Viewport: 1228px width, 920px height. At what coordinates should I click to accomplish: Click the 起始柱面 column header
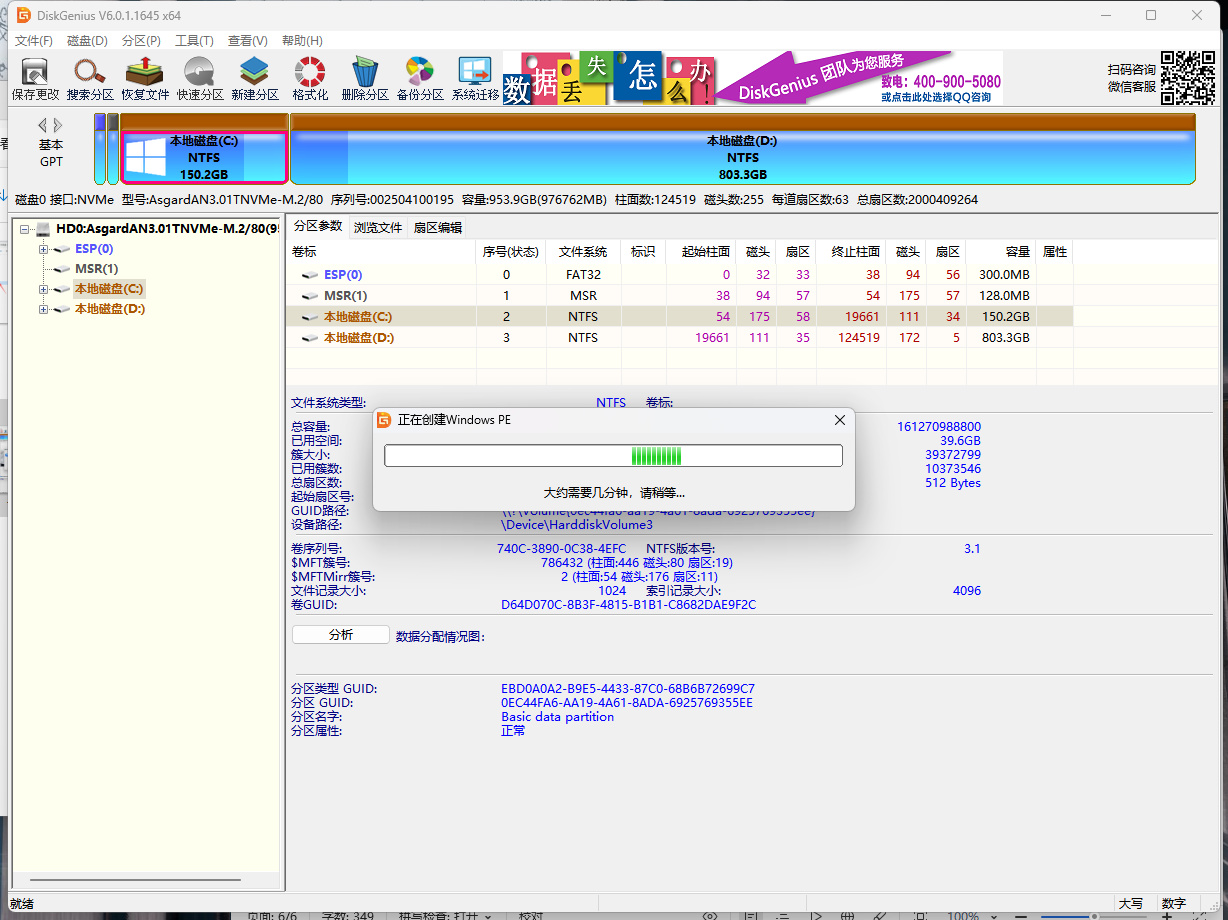pos(701,252)
